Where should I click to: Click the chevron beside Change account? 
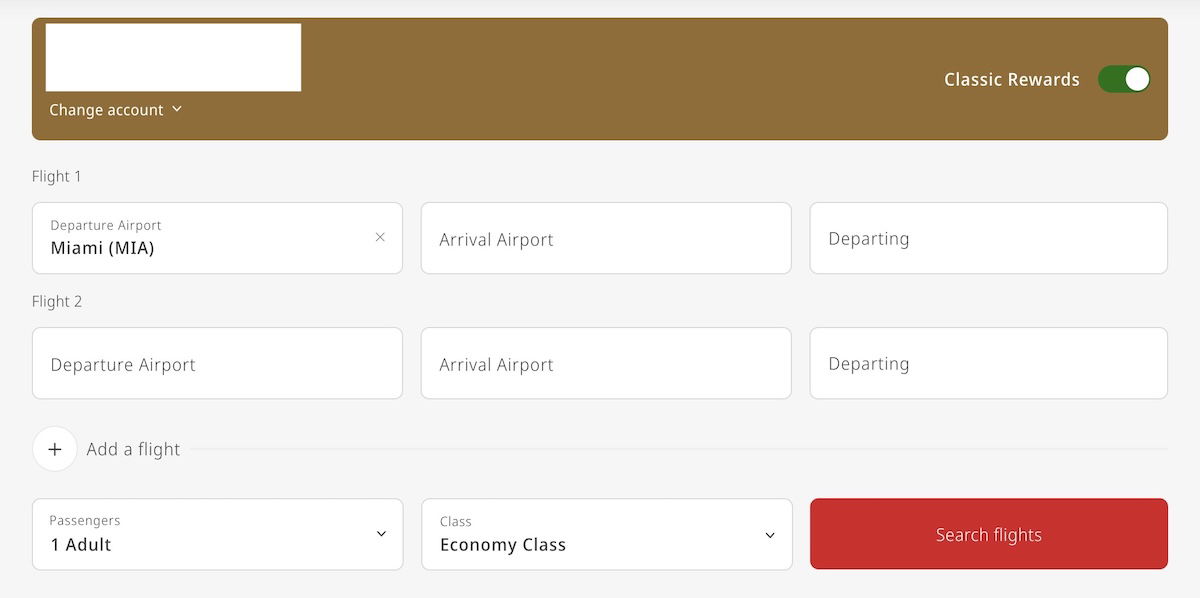coord(177,109)
